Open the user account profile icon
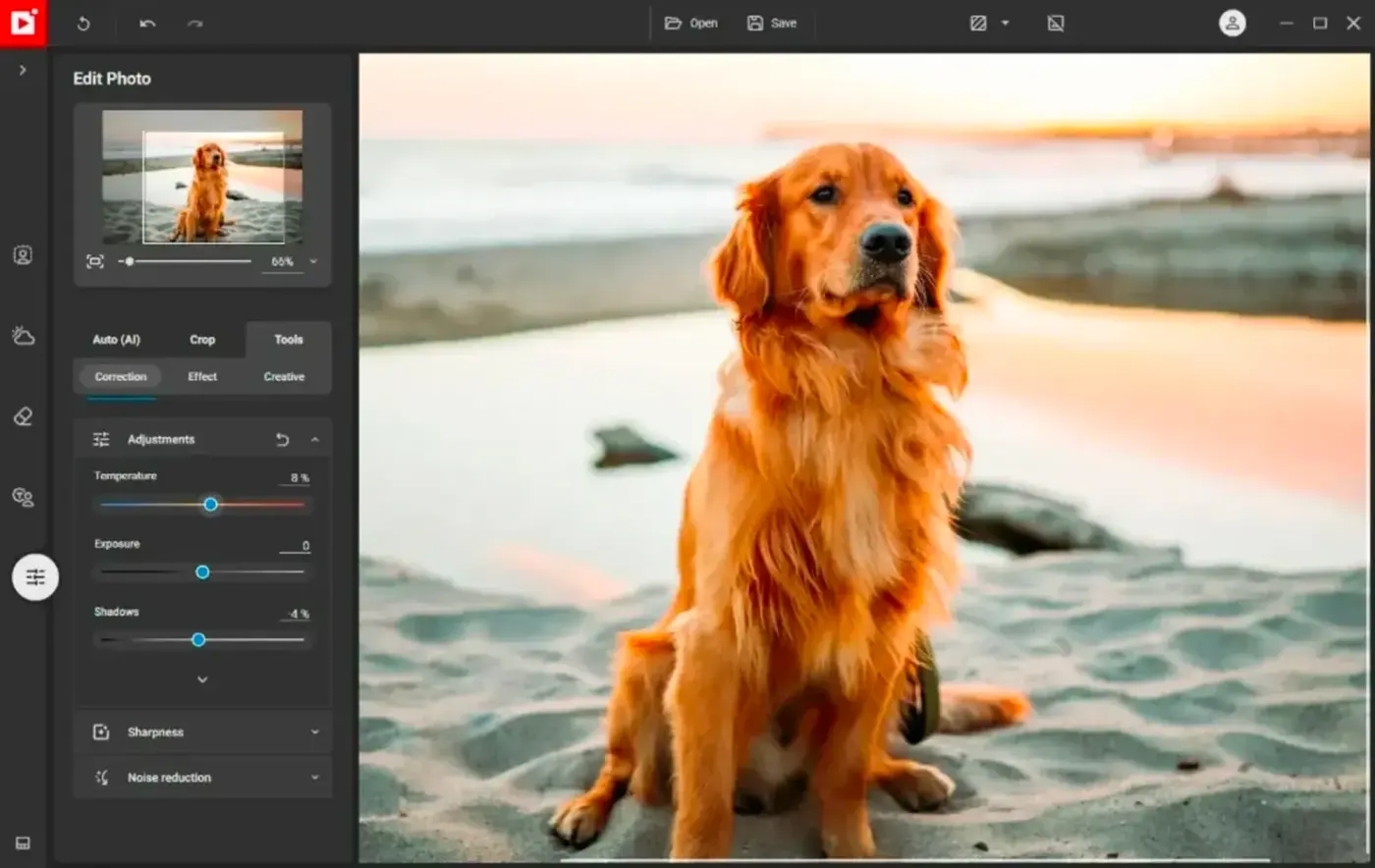The image size is (1375, 868). coord(1232,24)
